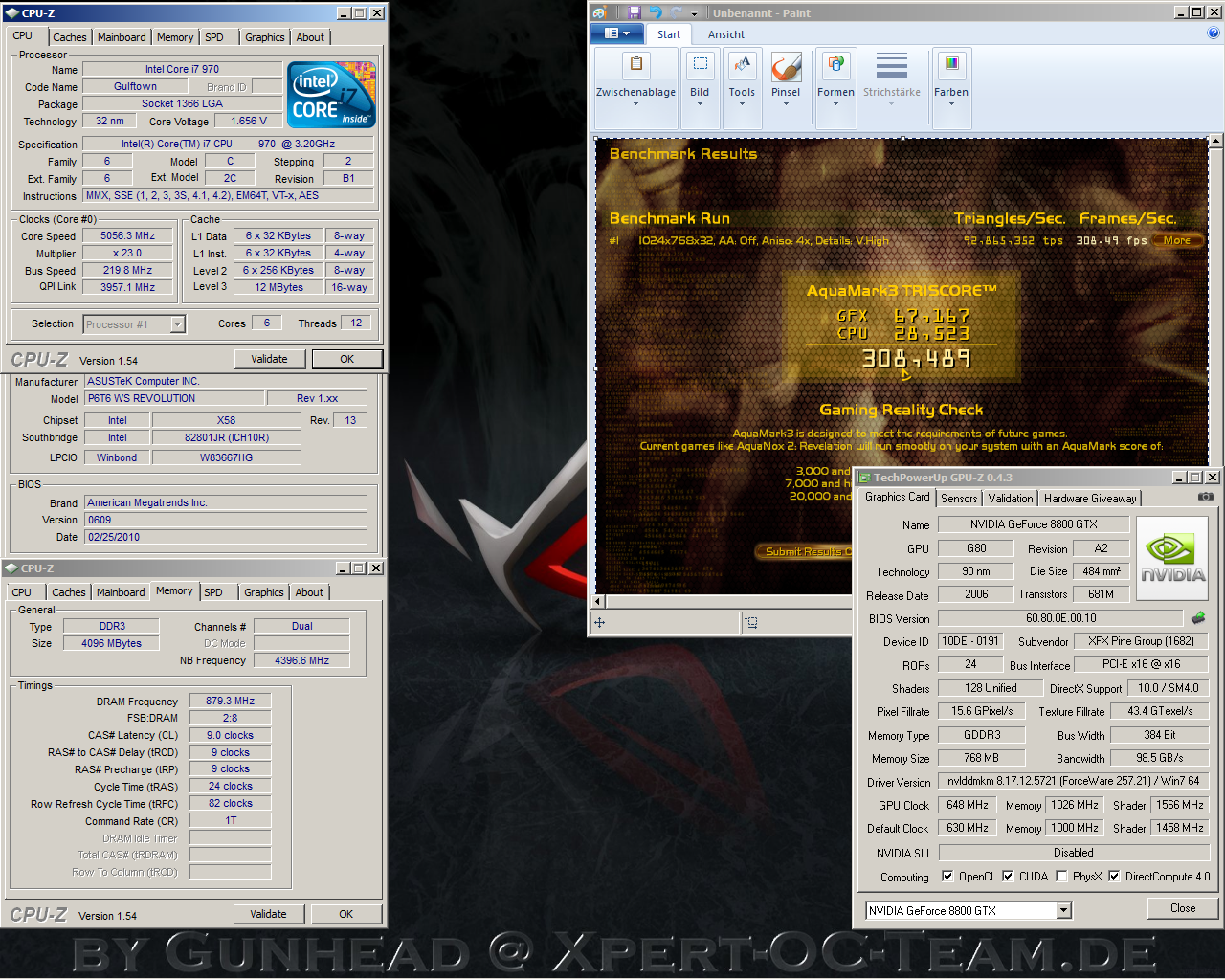This screenshot has width=1225, height=980.
Task: Enable the PhysX checkbox in GPU-Z
Action: [1061, 876]
